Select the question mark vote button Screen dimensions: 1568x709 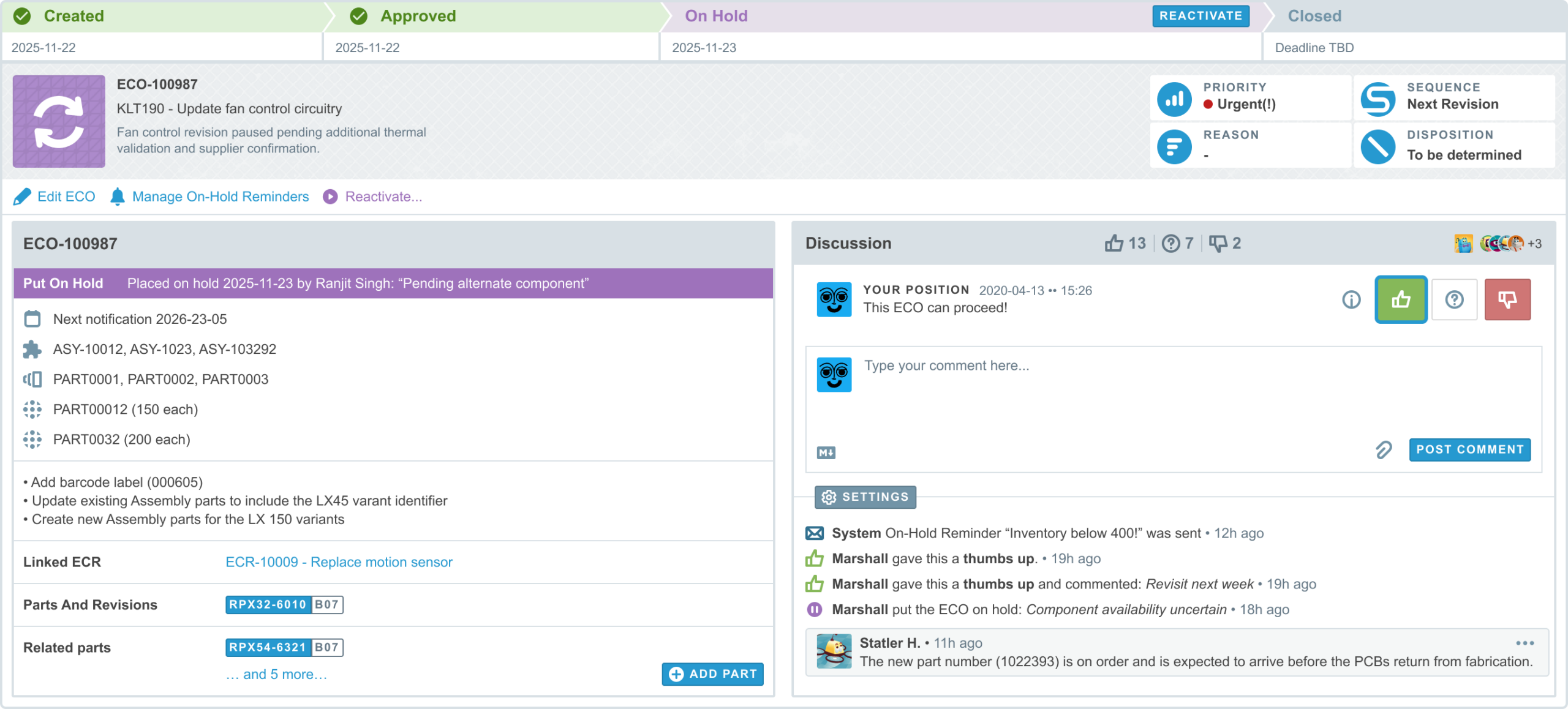point(1454,299)
